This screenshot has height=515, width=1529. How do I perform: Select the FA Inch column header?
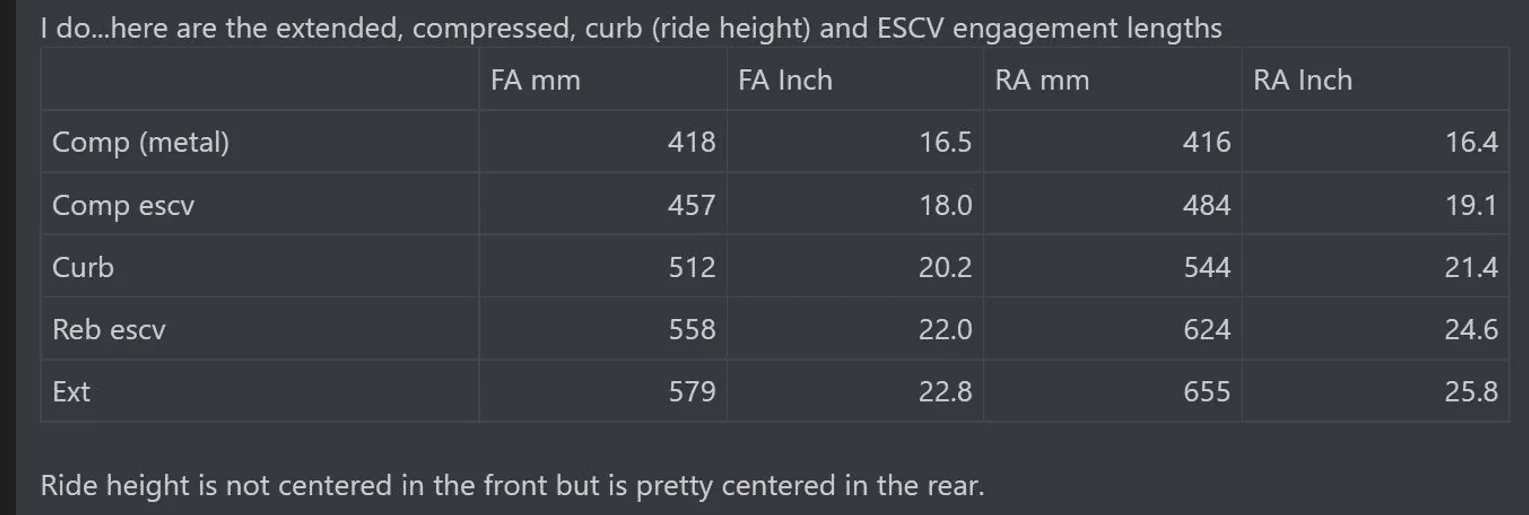pyautogui.click(x=785, y=80)
